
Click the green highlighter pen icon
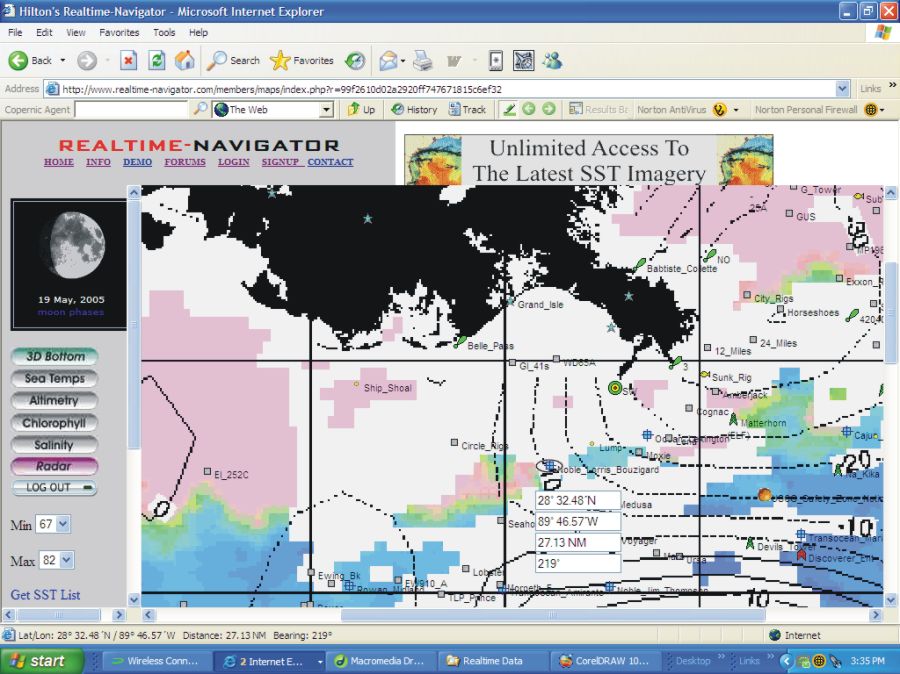(509, 109)
